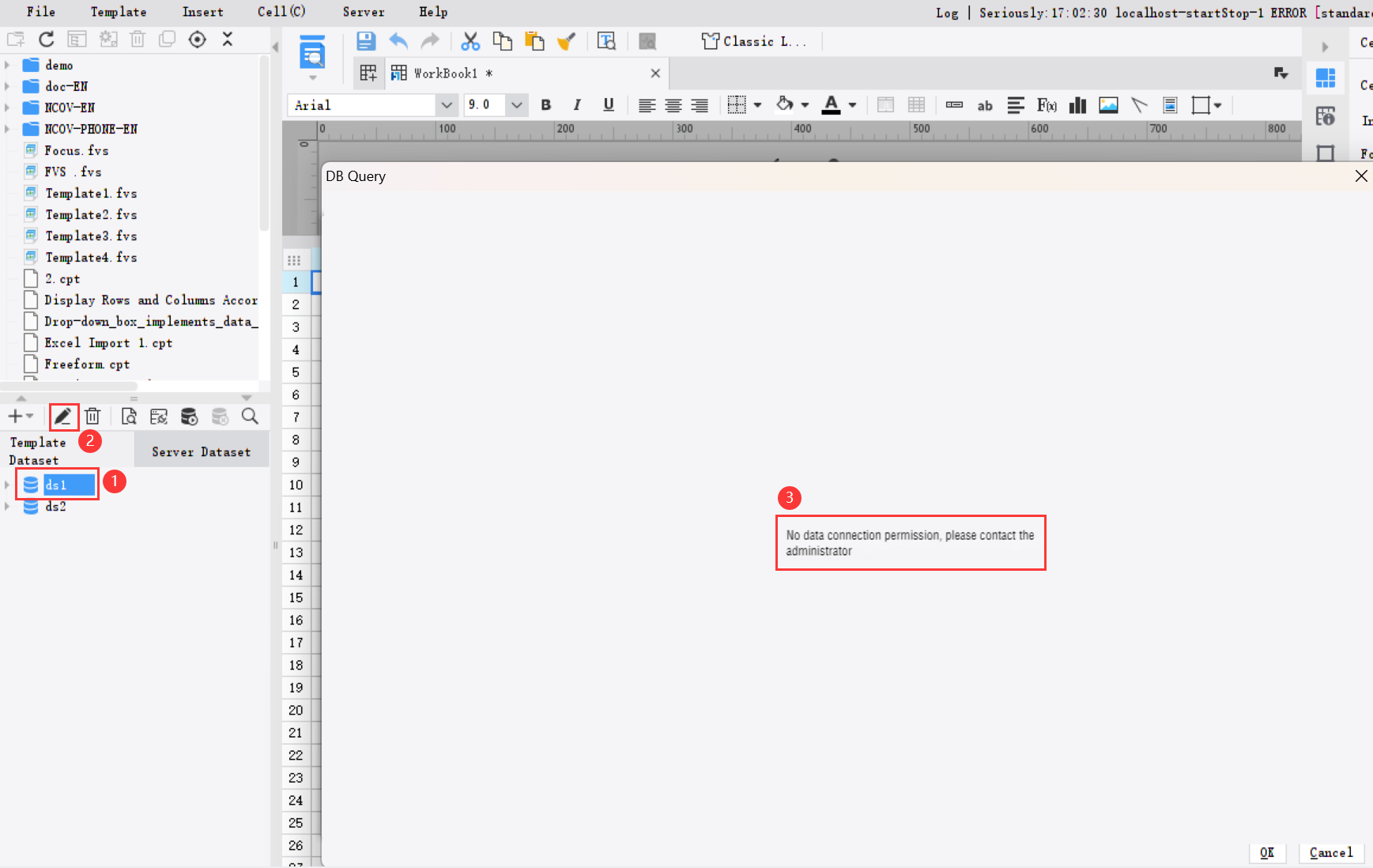The width and height of the screenshot is (1373, 868).
Task: Switch to the Server Dataset tab
Action: [201, 451]
